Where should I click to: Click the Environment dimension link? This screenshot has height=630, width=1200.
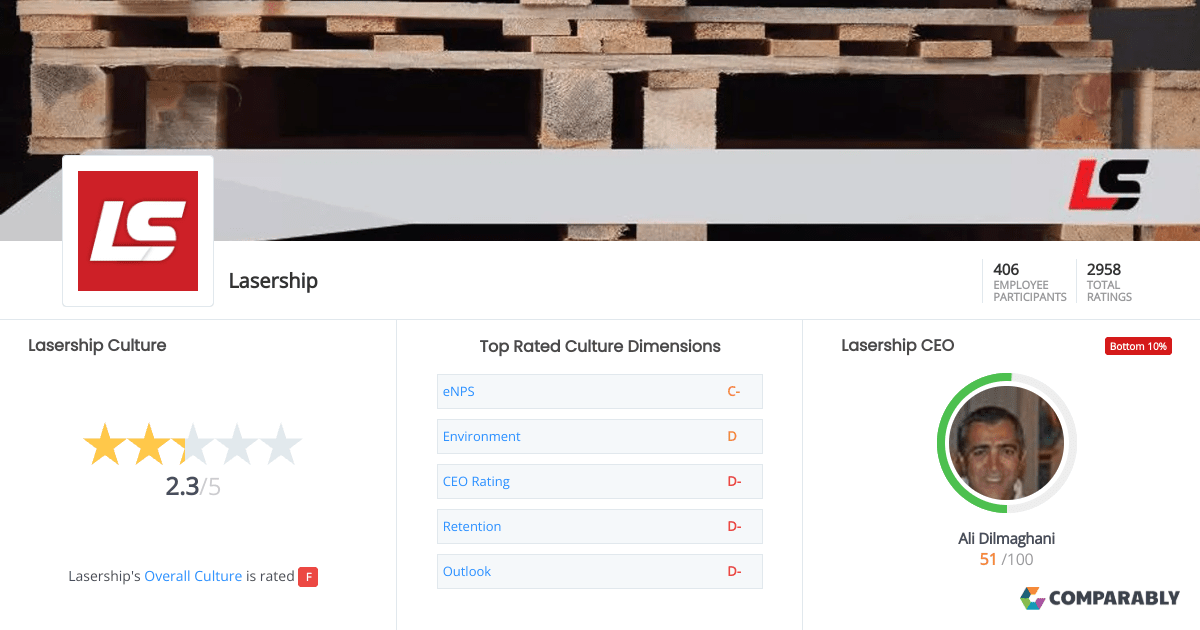[481, 436]
